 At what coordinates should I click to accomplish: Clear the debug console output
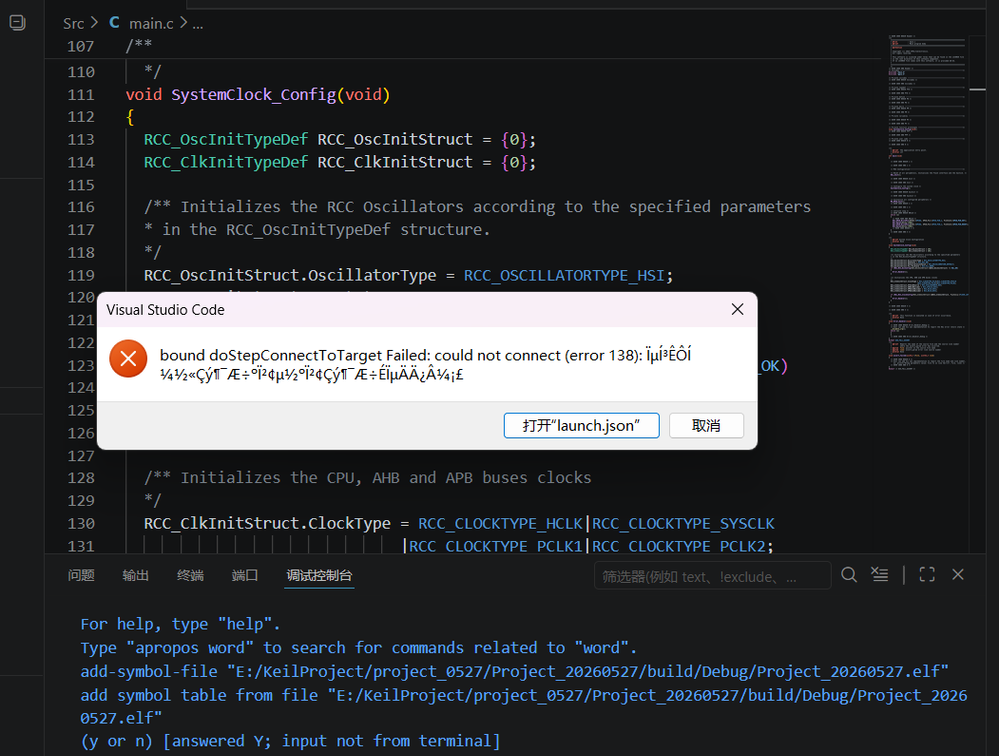pos(879,575)
